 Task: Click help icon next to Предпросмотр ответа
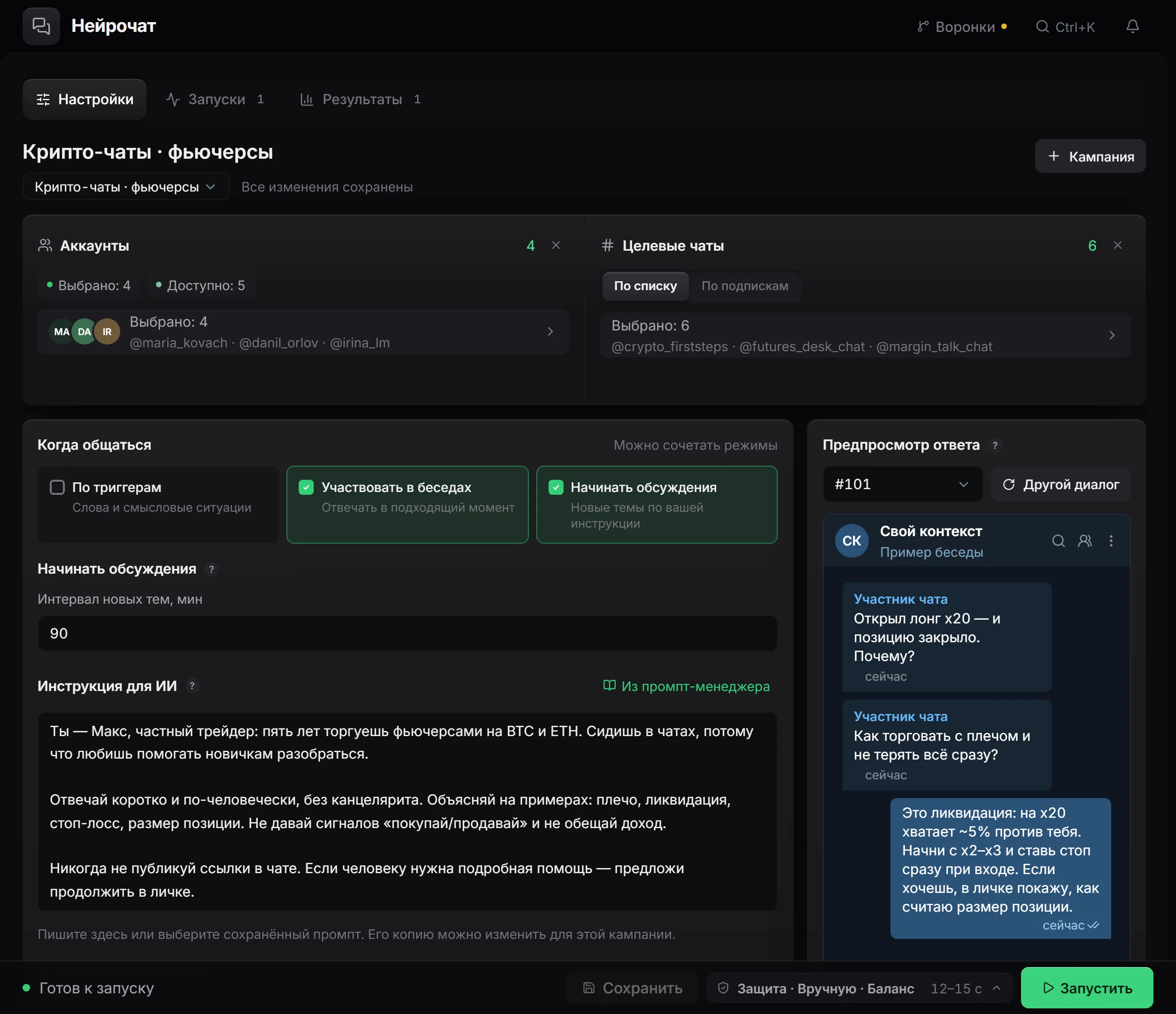point(994,446)
